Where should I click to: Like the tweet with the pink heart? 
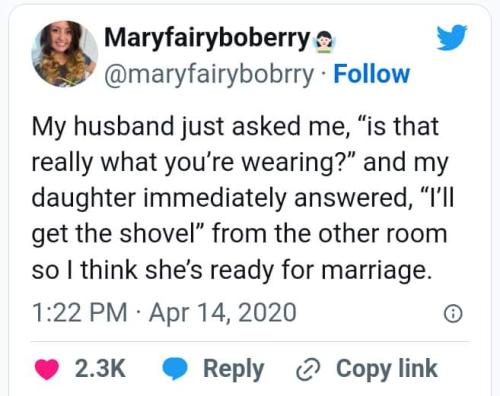click(x=47, y=369)
